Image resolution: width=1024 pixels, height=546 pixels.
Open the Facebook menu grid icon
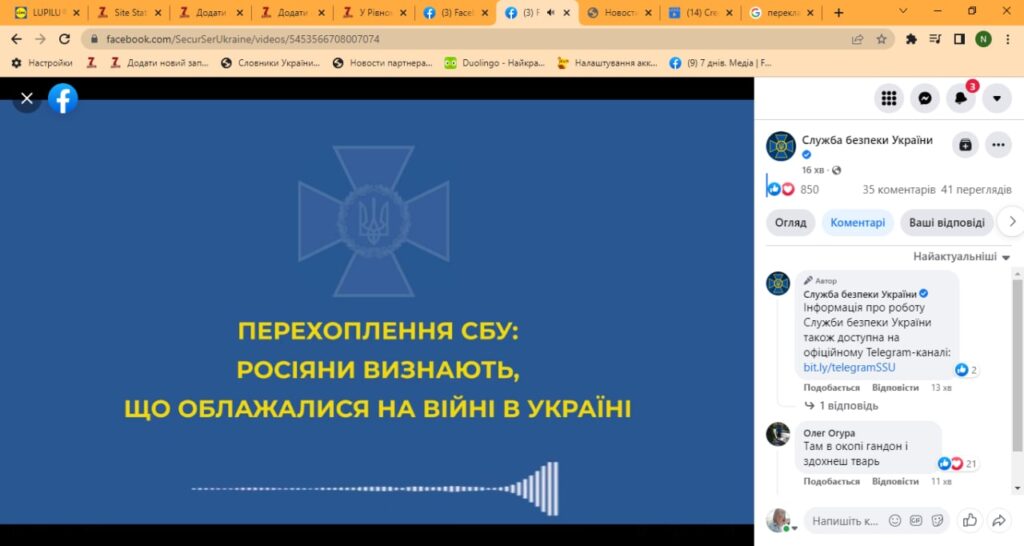tap(888, 98)
